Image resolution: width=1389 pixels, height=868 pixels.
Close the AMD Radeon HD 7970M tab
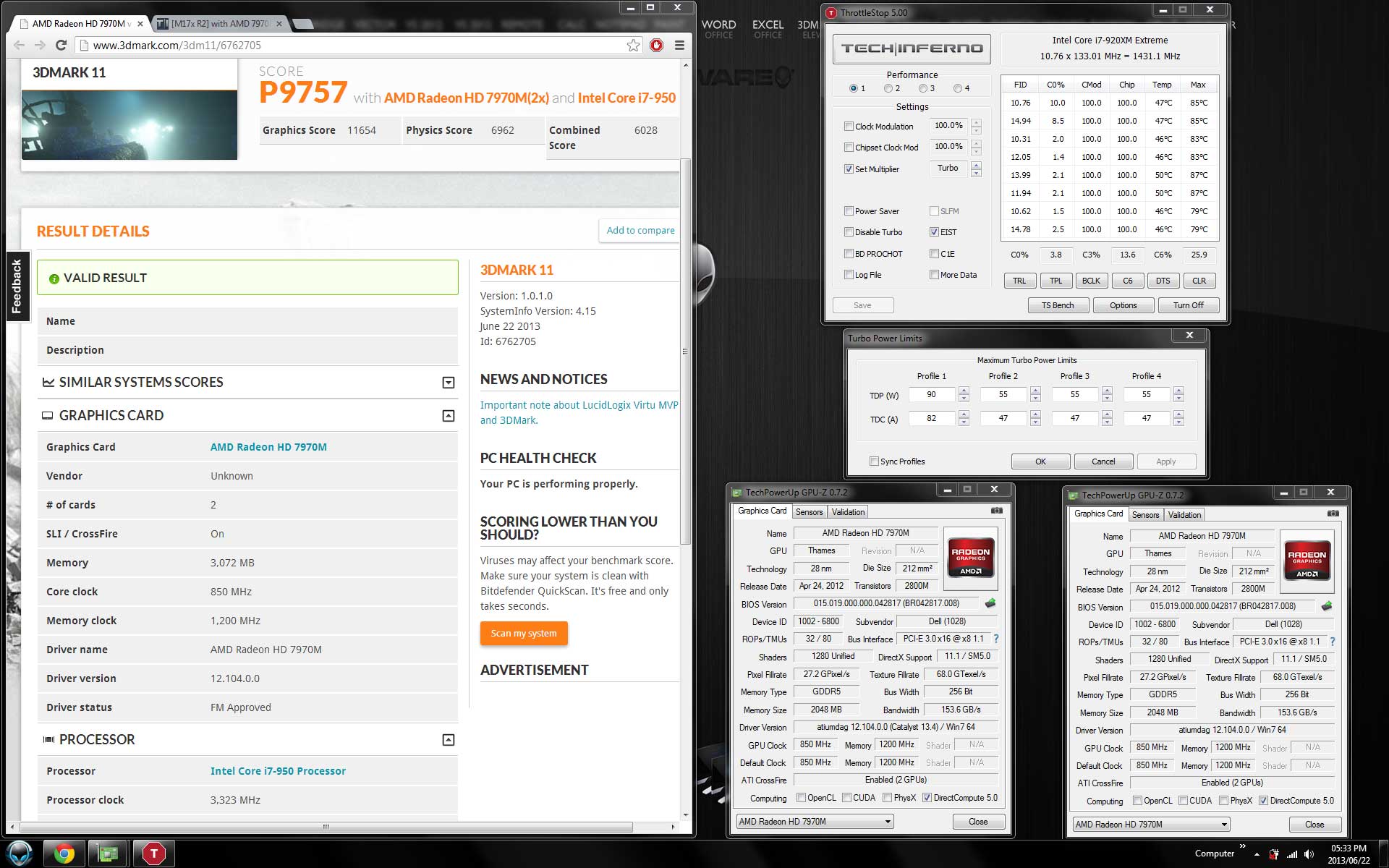140,24
